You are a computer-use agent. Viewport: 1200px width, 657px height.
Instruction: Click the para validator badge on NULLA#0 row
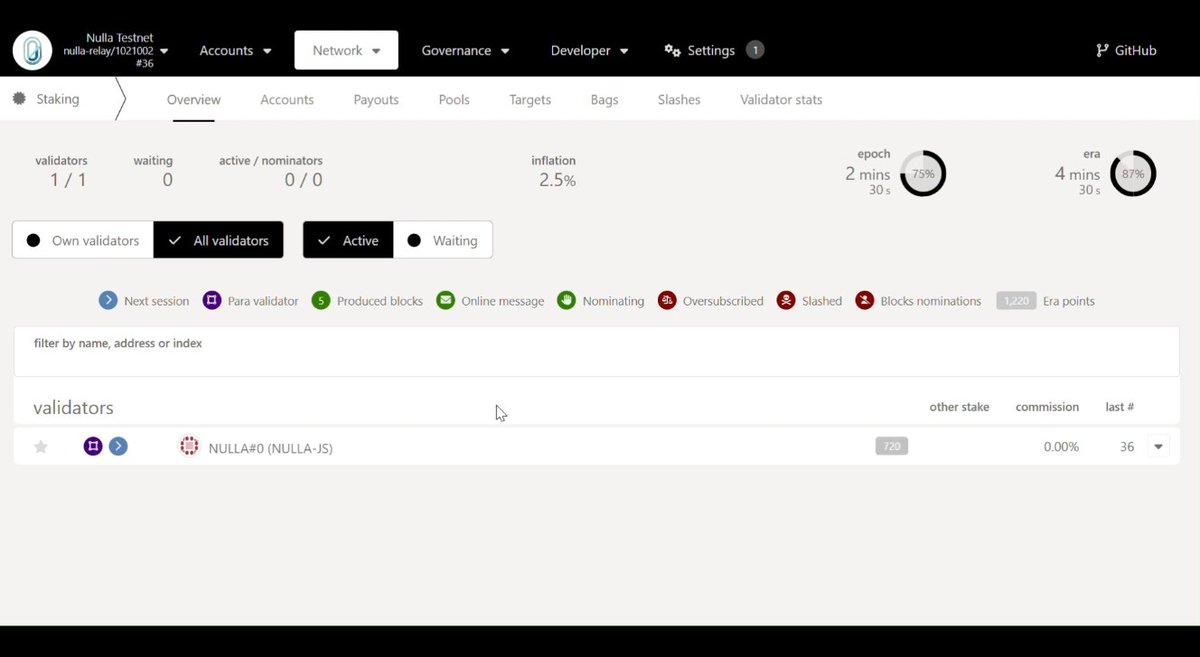coord(93,446)
